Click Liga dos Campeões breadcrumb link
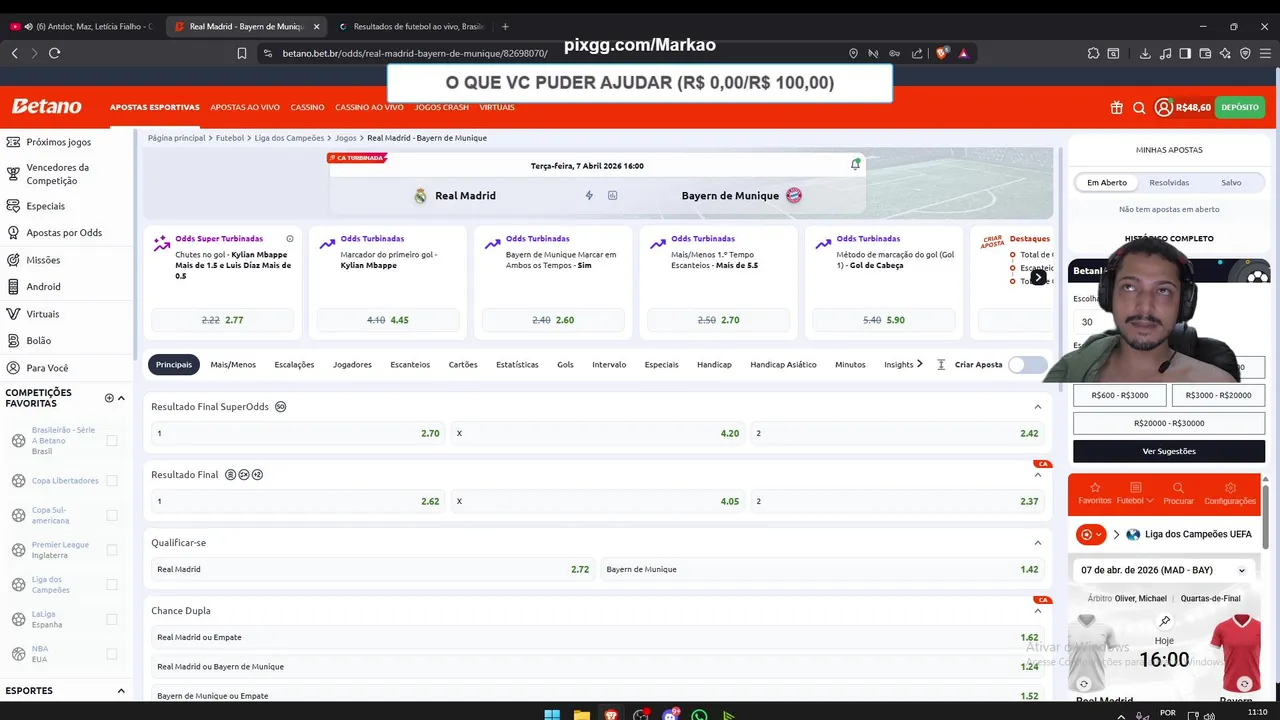The image size is (1280, 720). pos(289,138)
